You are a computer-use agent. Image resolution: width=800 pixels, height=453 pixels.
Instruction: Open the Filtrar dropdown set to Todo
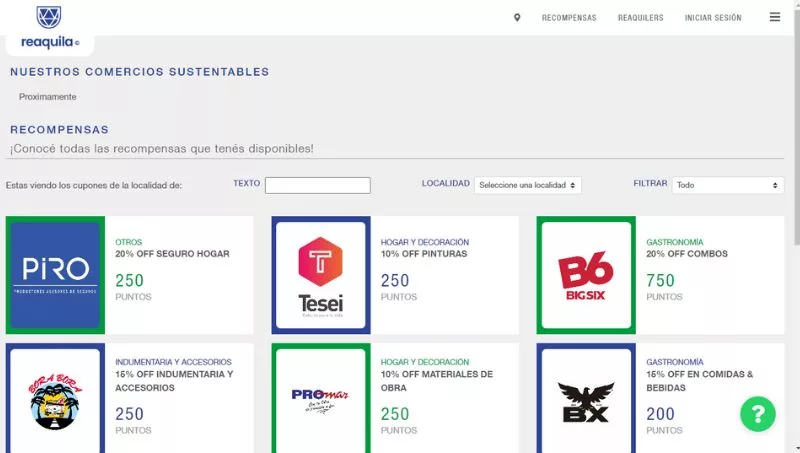[x=727, y=185]
